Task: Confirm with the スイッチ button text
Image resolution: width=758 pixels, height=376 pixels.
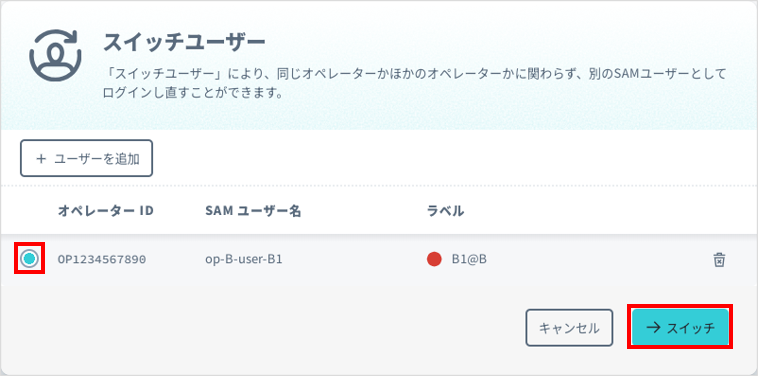Action: (x=690, y=328)
